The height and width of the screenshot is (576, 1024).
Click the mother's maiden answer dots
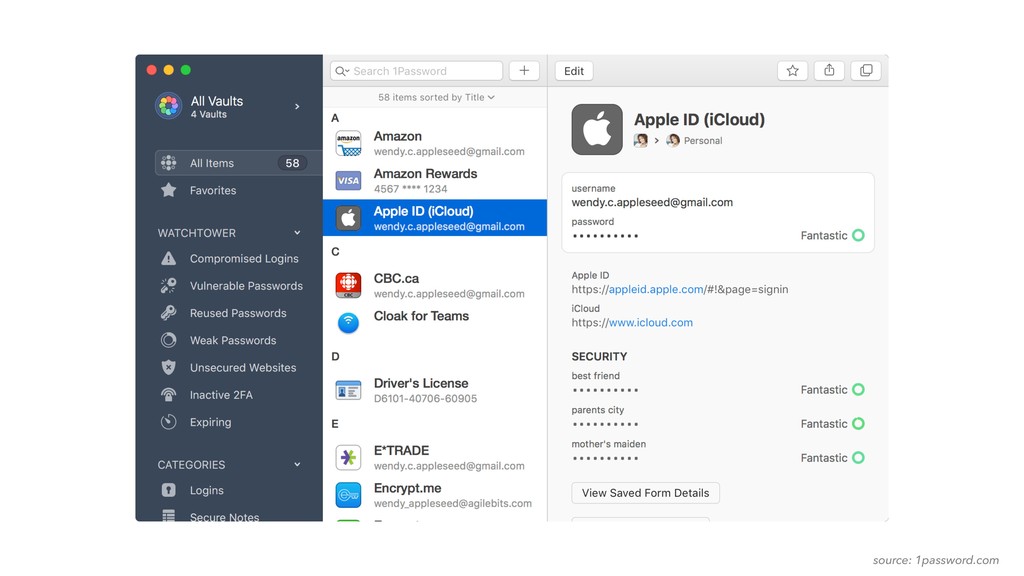605,458
